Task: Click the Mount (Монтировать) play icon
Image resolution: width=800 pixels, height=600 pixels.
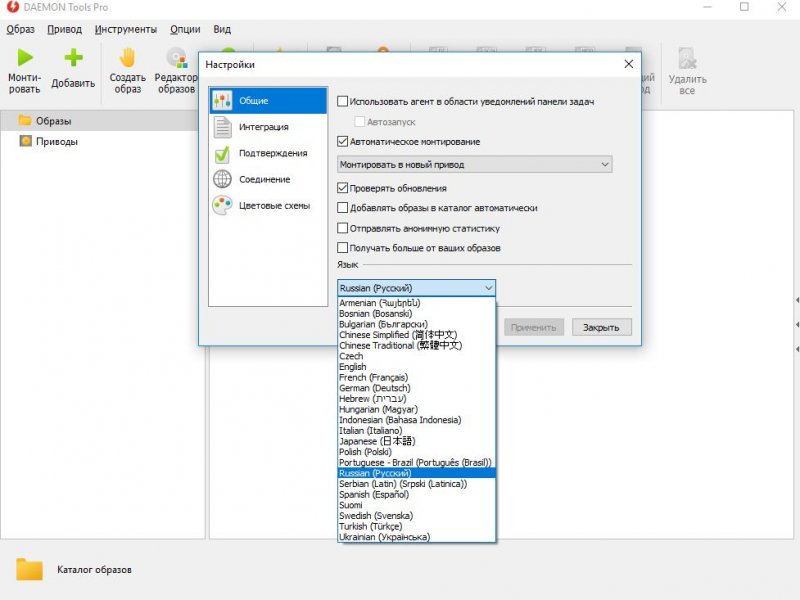Action: (x=24, y=58)
